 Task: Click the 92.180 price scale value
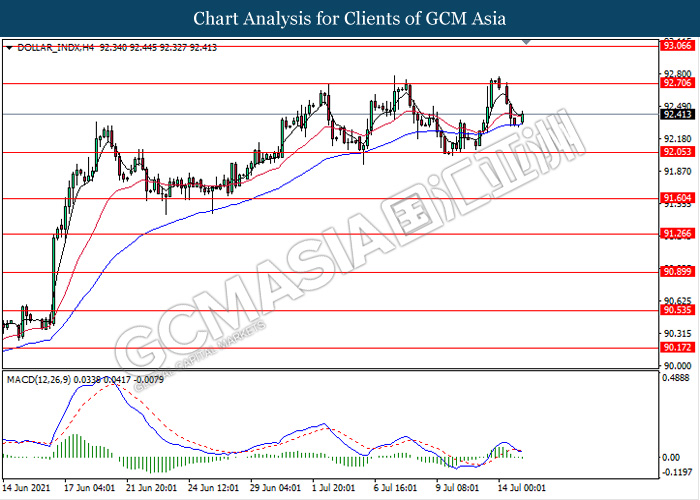(678, 139)
